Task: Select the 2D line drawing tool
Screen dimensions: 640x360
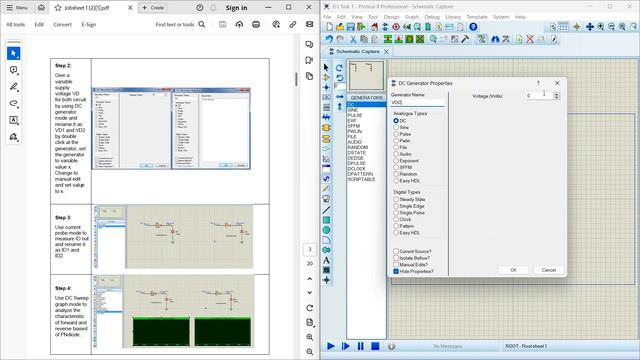Action: point(326,210)
